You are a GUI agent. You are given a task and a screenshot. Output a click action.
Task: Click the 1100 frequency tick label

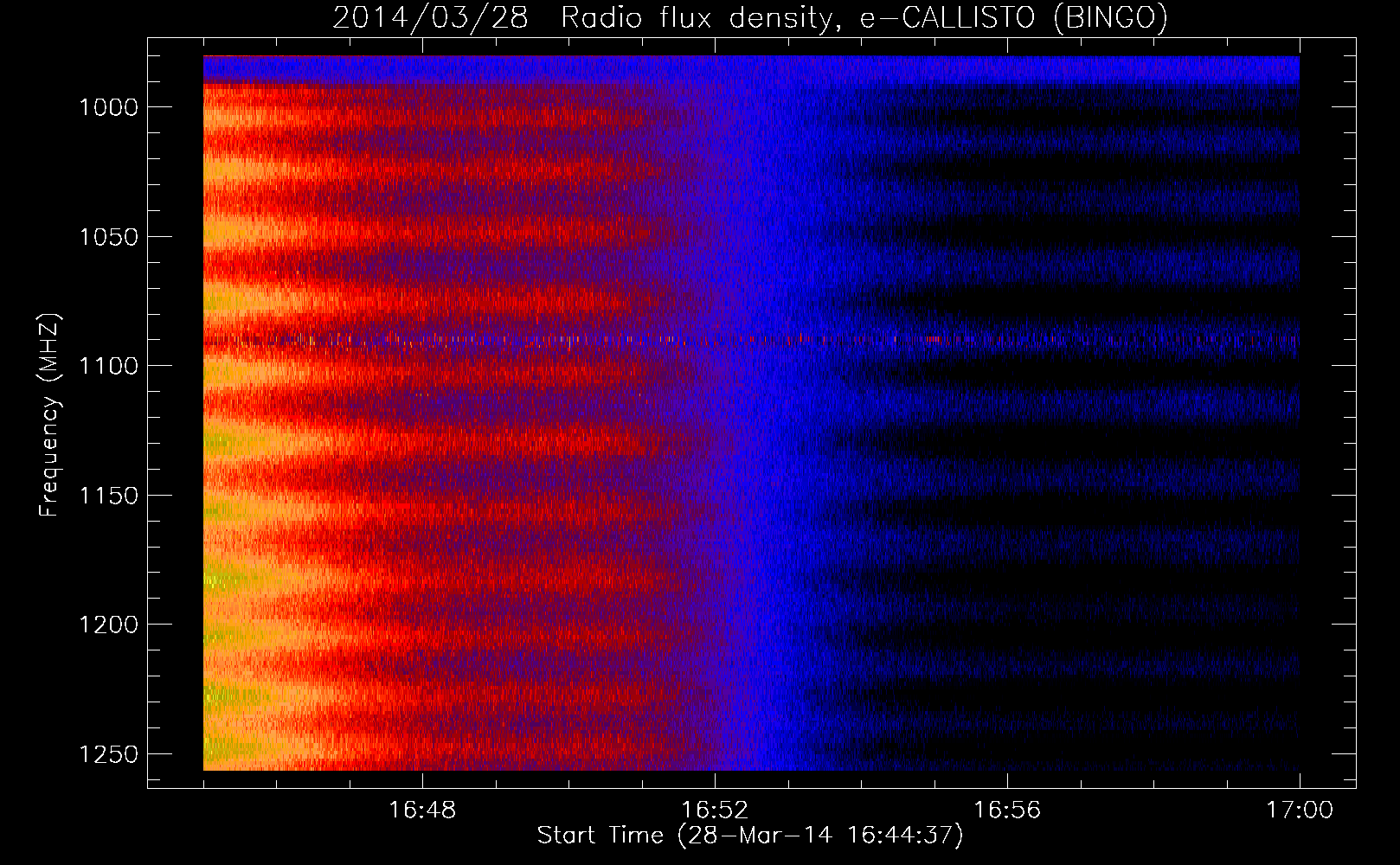click(x=109, y=366)
